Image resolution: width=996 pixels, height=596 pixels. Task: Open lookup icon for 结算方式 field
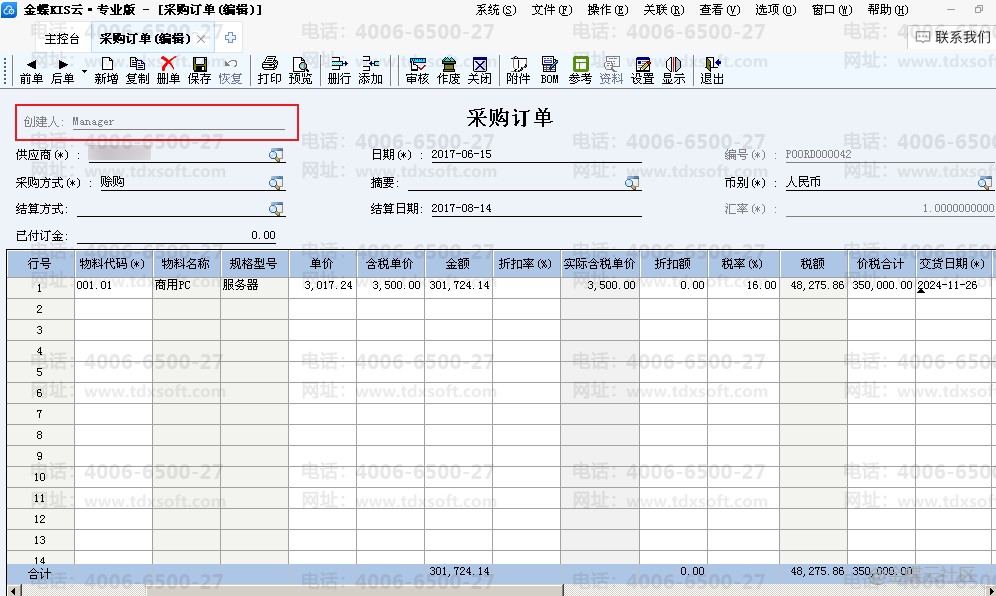click(276, 209)
